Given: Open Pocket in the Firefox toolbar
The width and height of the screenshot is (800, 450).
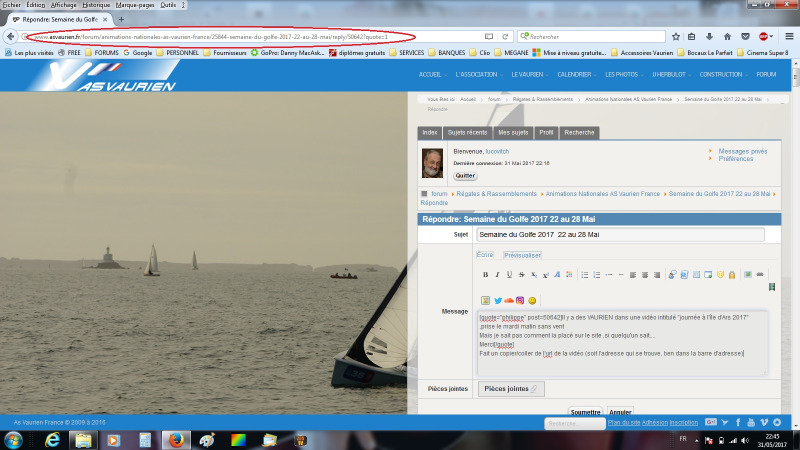Looking at the screenshot, I should (x=745, y=37).
